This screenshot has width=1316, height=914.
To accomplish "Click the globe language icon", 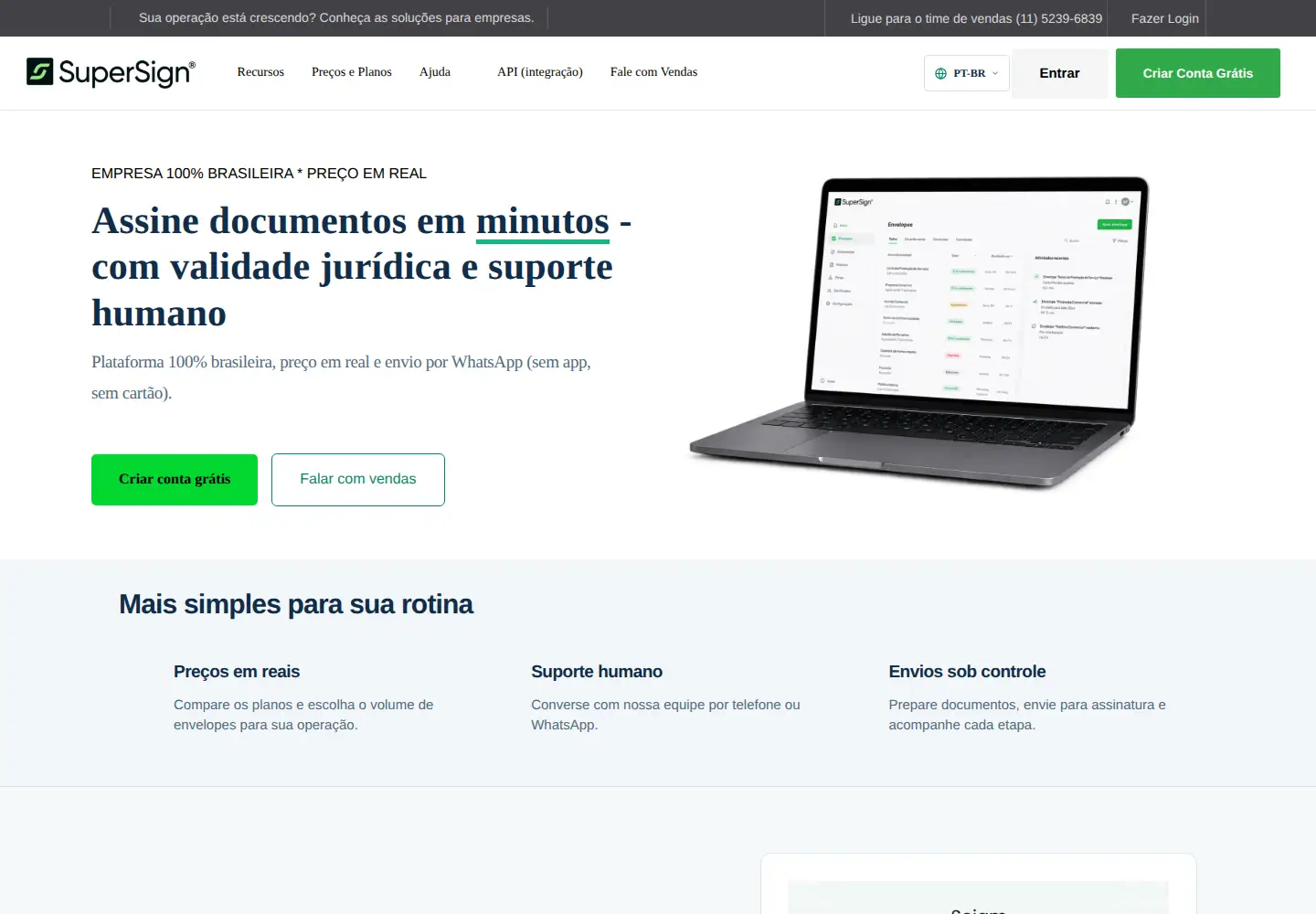I will (x=940, y=73).
